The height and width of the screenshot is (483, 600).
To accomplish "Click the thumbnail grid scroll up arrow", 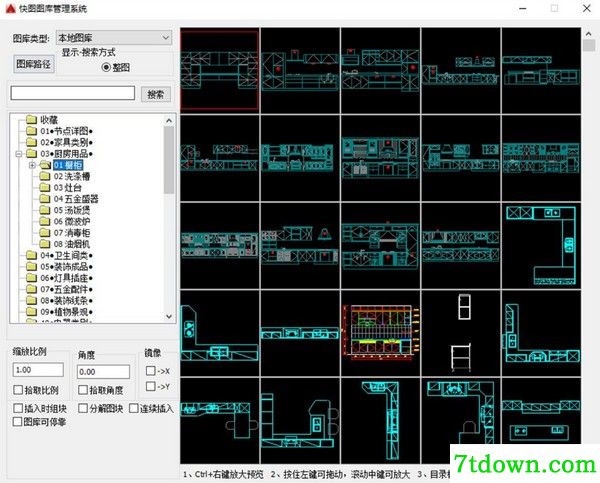I will (x=589, y=34).
